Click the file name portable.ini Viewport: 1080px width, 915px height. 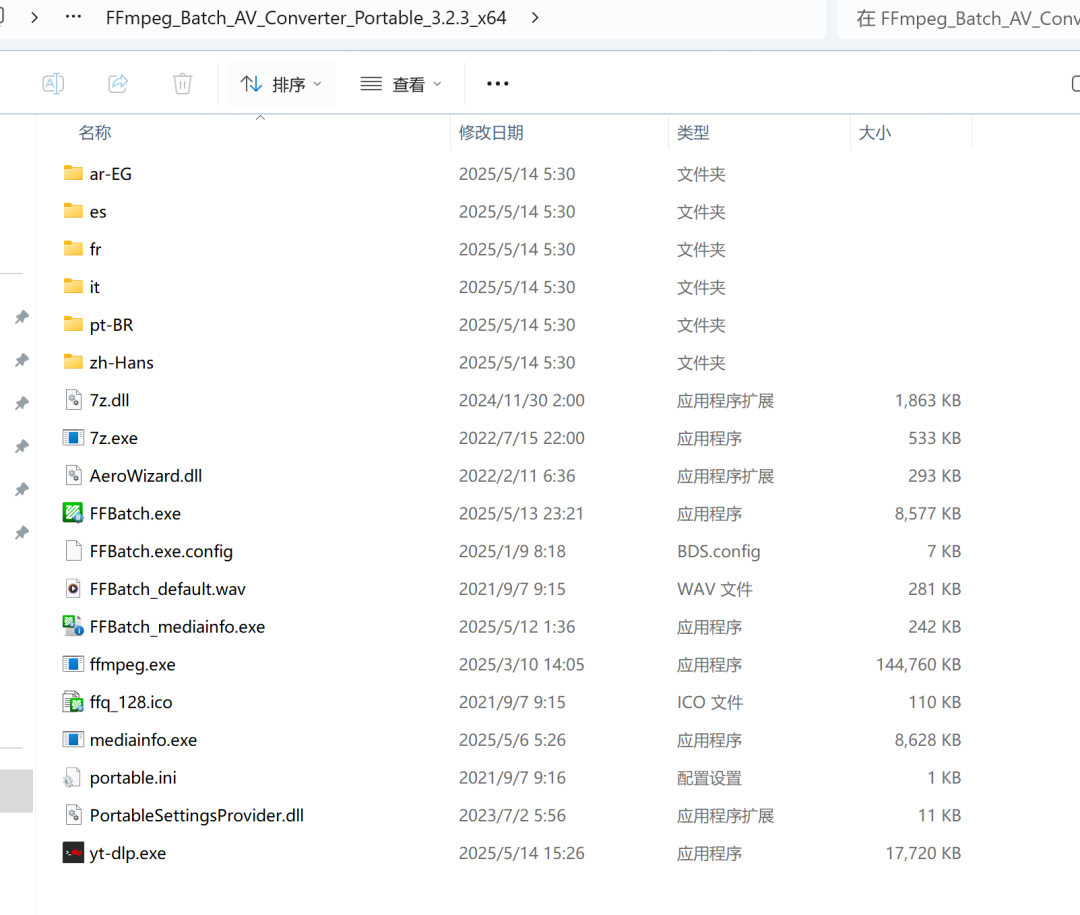pos(133,777)
